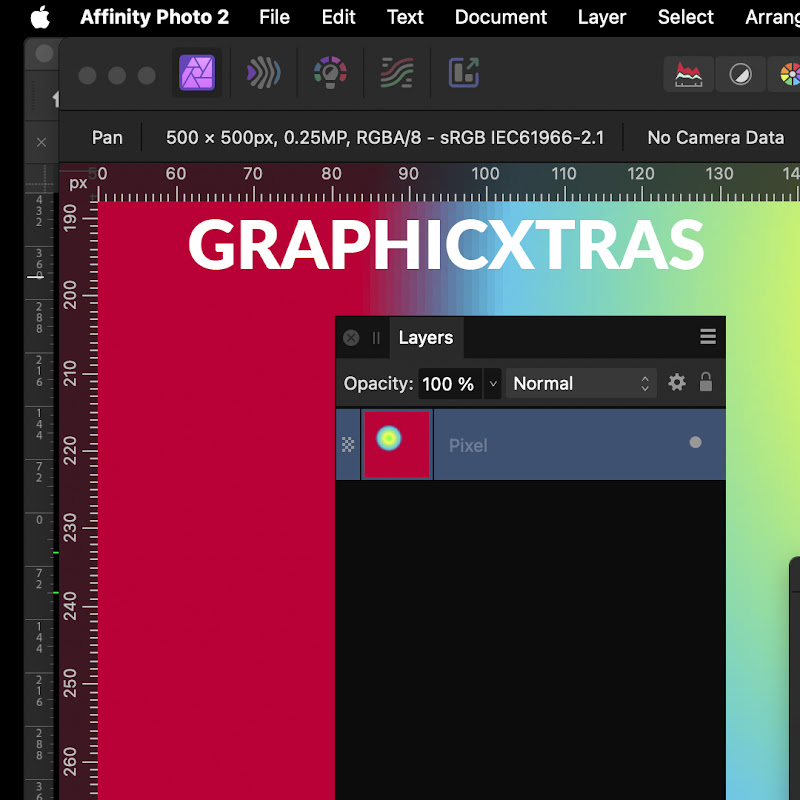Click the Auto Colors toolbar icon

tap(789, 74)
